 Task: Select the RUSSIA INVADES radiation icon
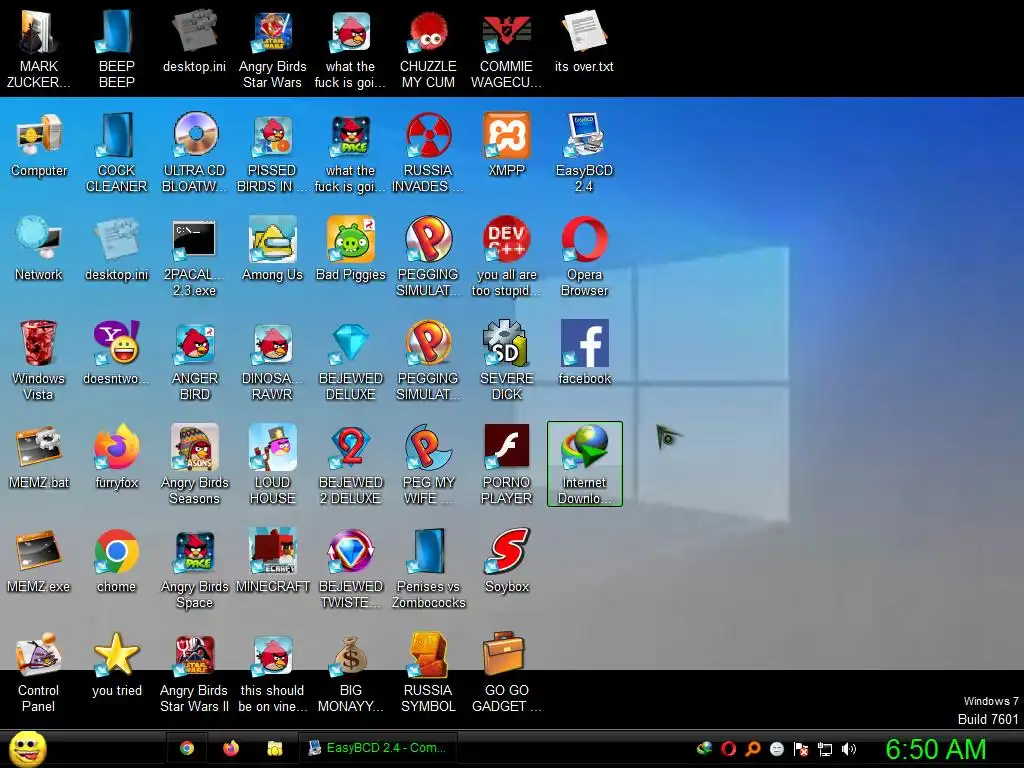(428, 153)
